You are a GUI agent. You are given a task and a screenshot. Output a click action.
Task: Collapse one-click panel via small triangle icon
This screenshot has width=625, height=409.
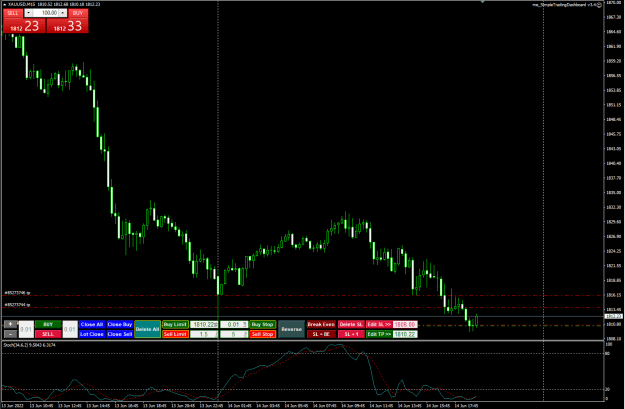coord(4,4)
